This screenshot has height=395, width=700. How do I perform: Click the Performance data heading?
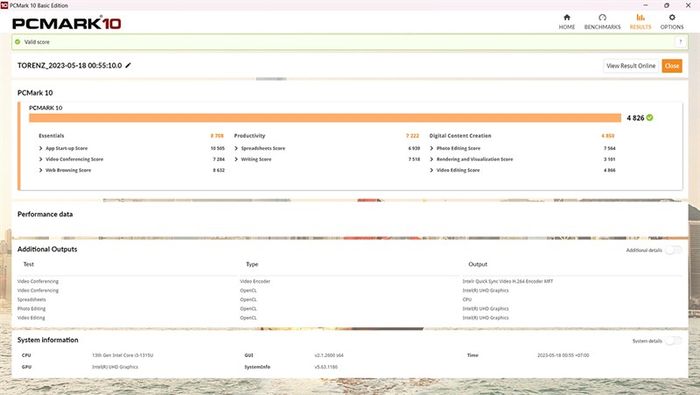point(45,214)
